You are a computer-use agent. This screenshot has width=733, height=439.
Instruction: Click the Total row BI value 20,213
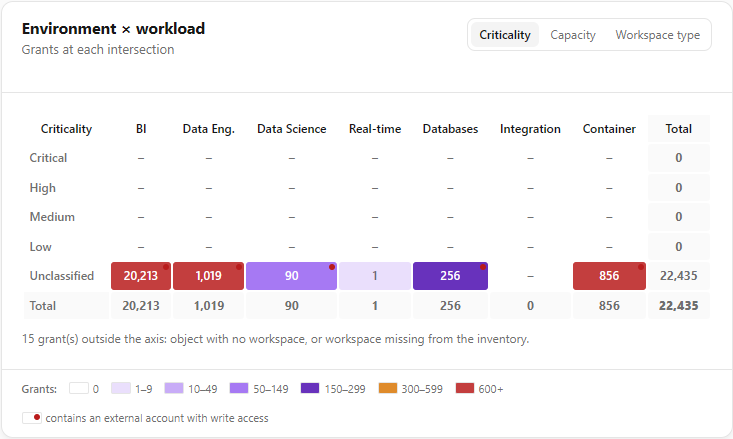click(141, 306)
